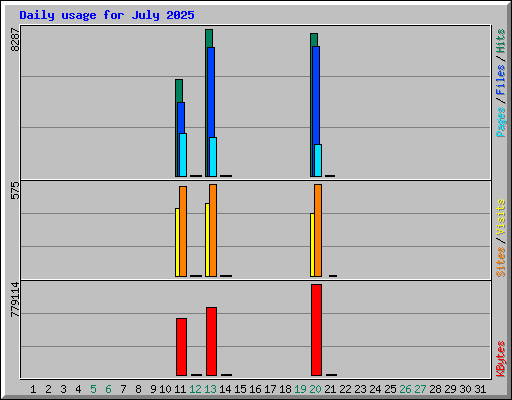
Task: Click the blue Files bar for day 20
Action: [316, 111]
